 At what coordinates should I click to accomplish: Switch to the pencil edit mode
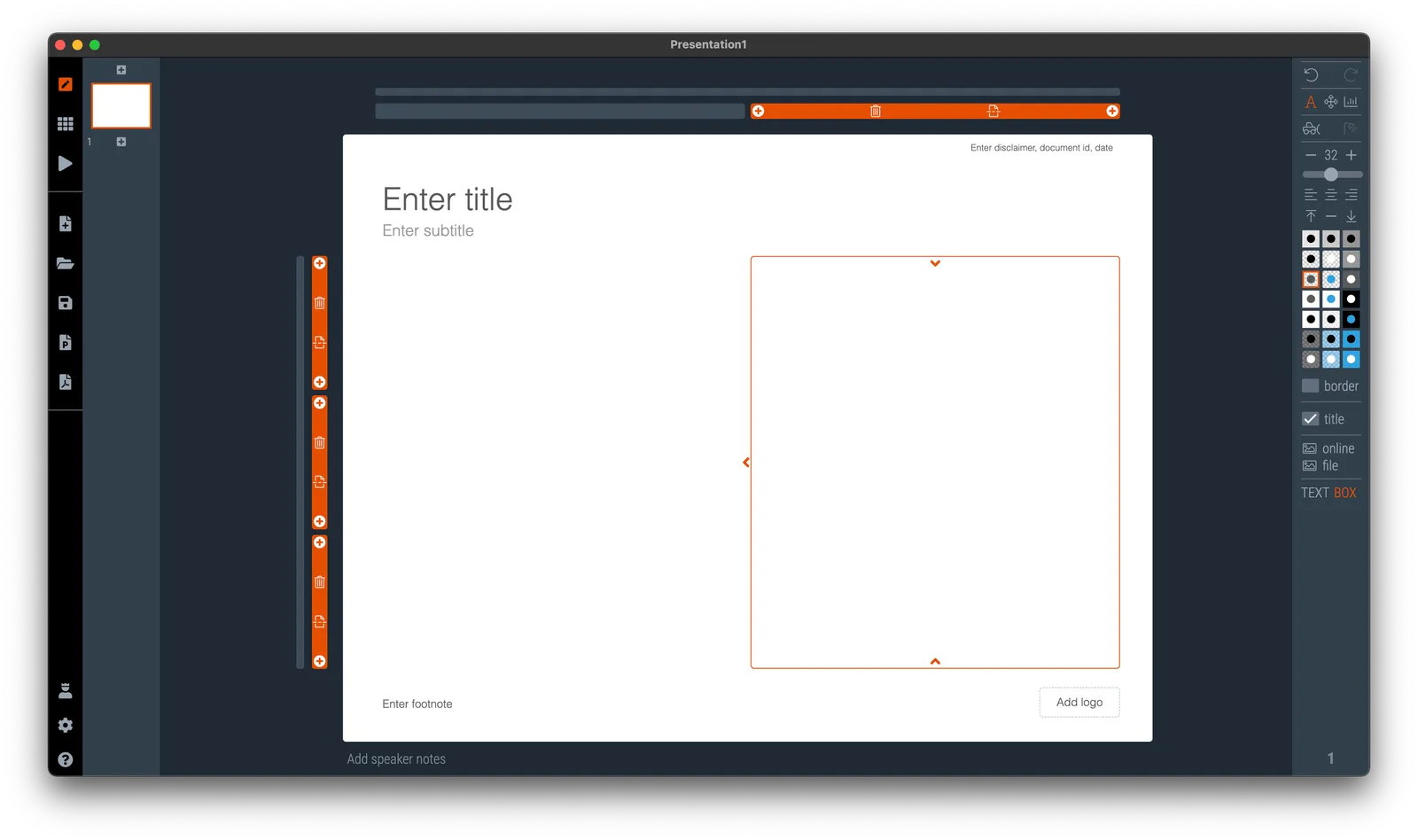[x=65, y=84]
